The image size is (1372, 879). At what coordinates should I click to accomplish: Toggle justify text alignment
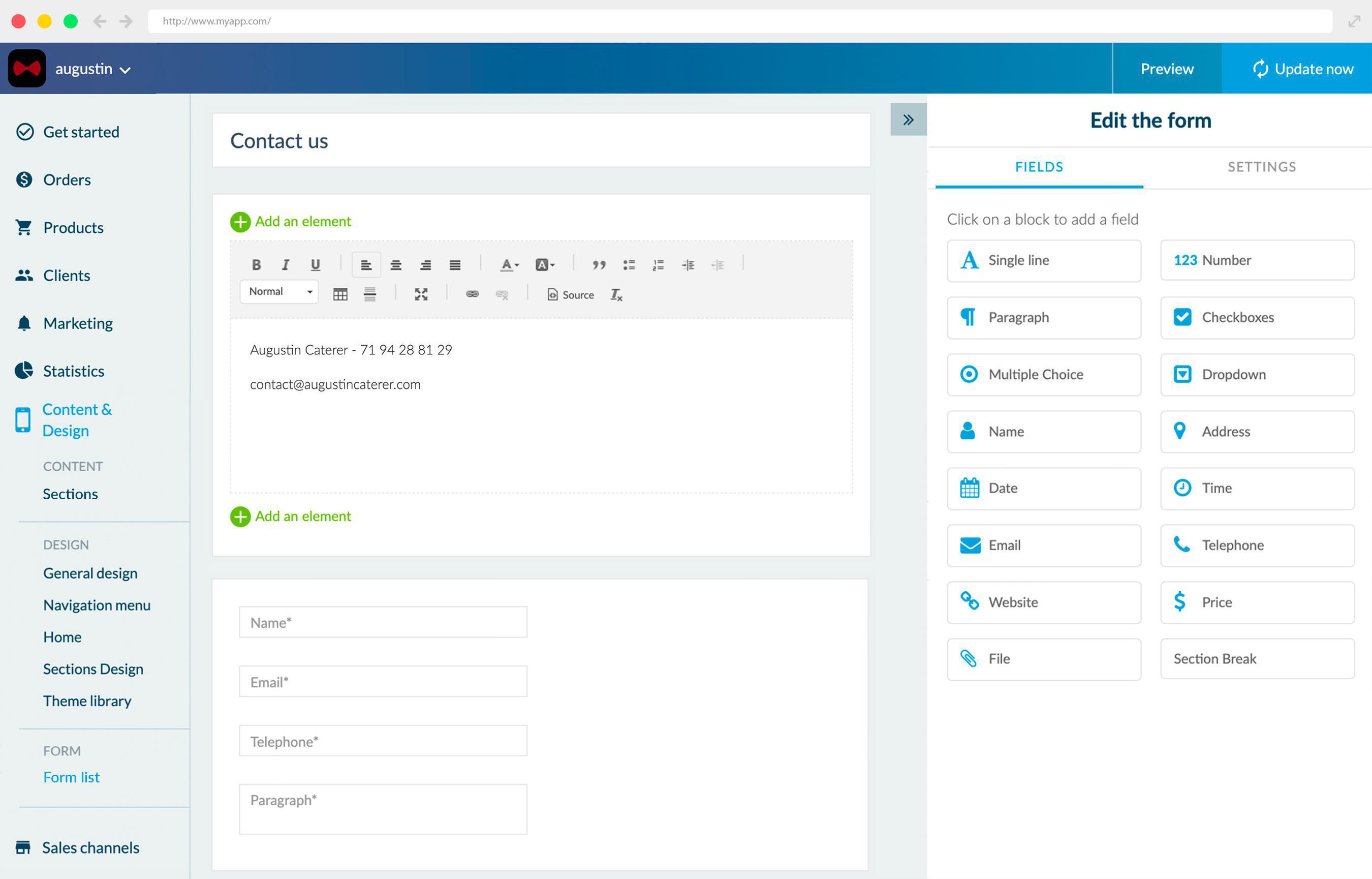point(455,265)
